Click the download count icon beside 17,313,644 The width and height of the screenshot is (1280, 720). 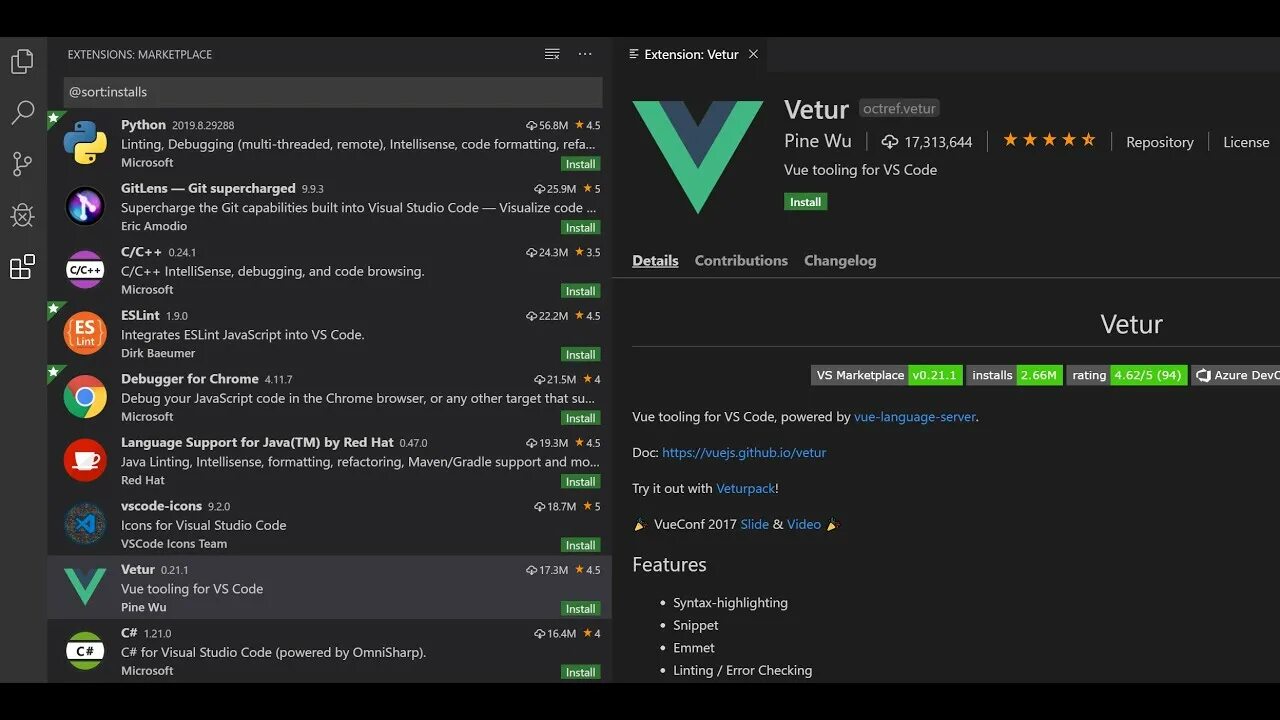pyautogui.click(x=889, y=142)
